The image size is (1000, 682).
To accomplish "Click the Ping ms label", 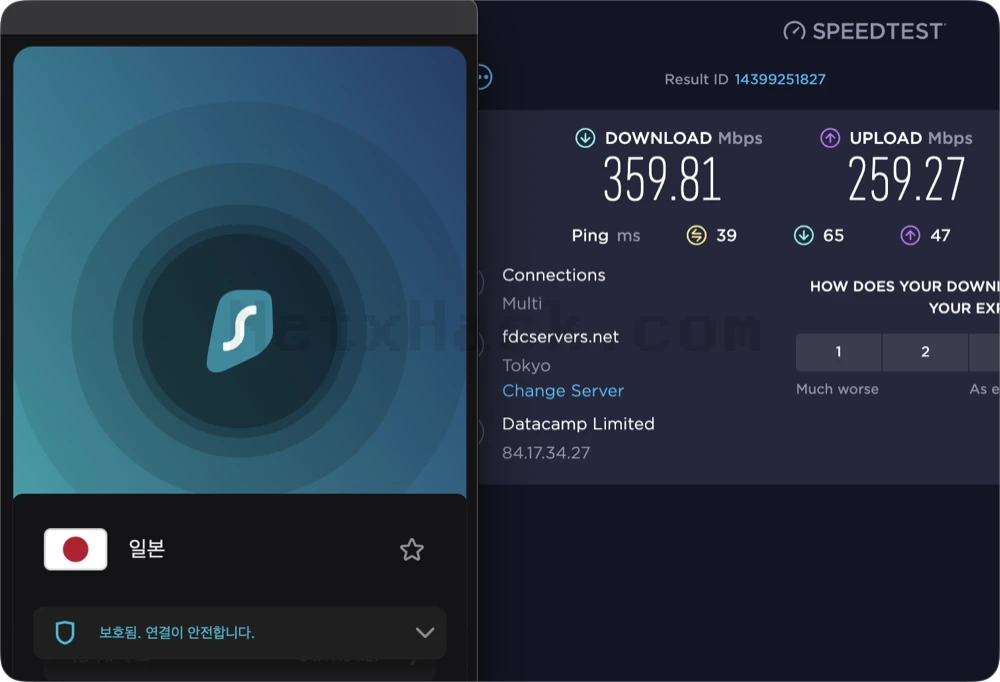I will tap(606, 235).
